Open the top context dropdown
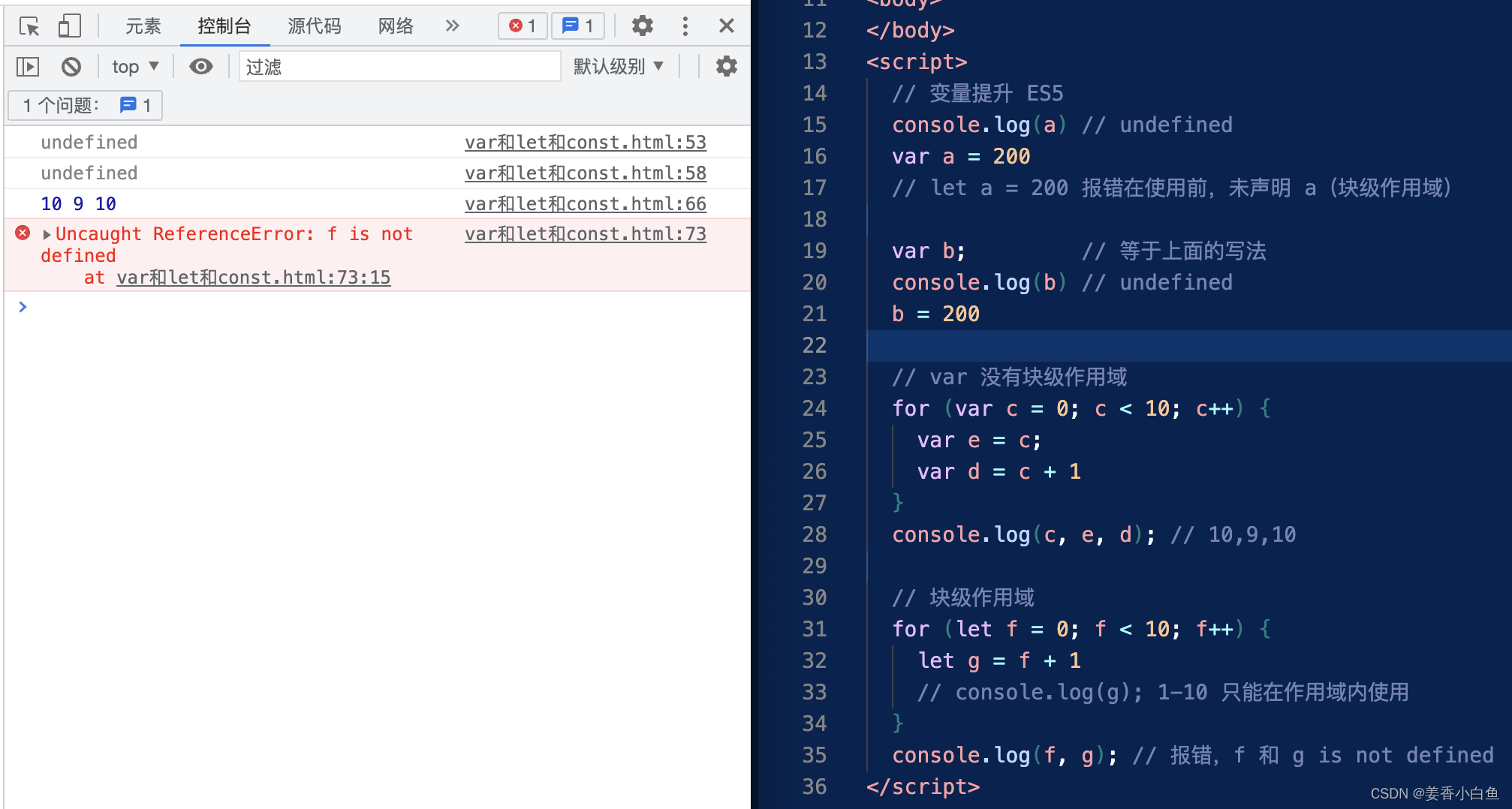This screenshot has height=809, width=1512. (x=135, y=67)
